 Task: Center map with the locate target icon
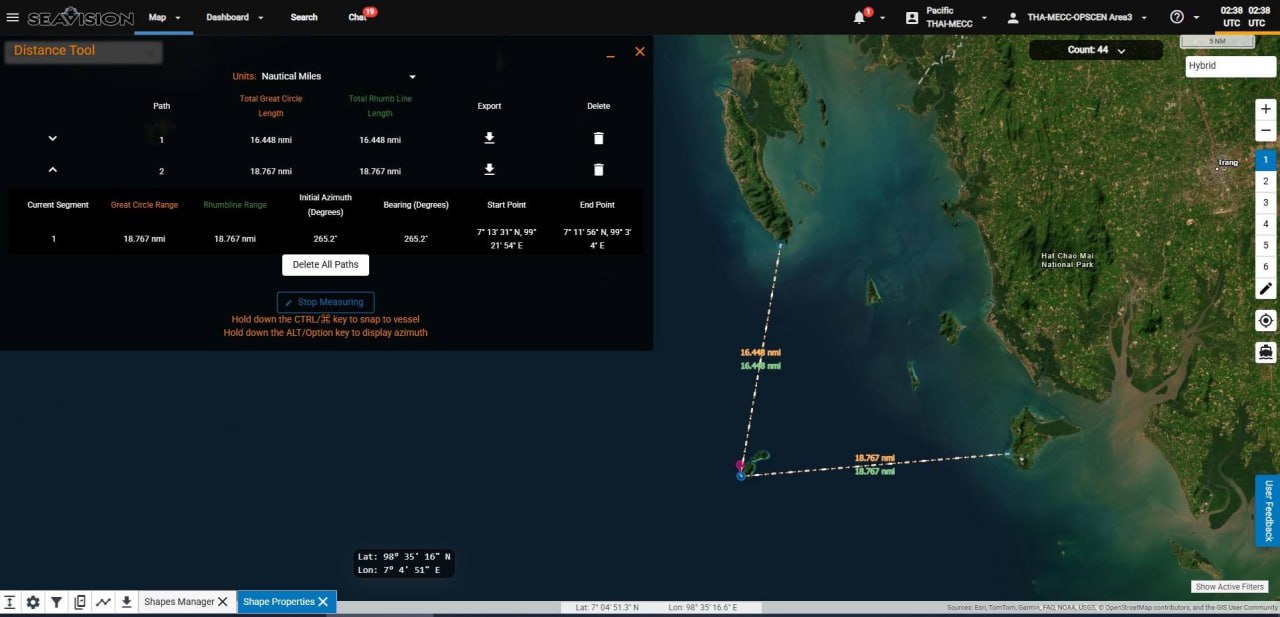pos(1265,320)
